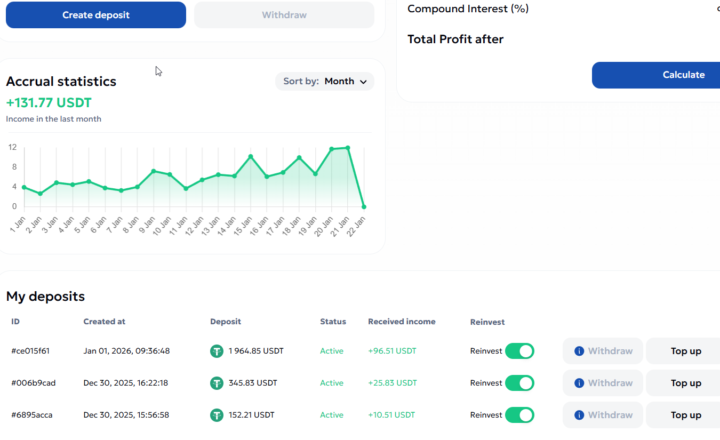Image resolution: width=720 pixels, height=440 pixels.
Task: Click the chevron next to Month
Action: pyautogui.click(x=363, y=82)
